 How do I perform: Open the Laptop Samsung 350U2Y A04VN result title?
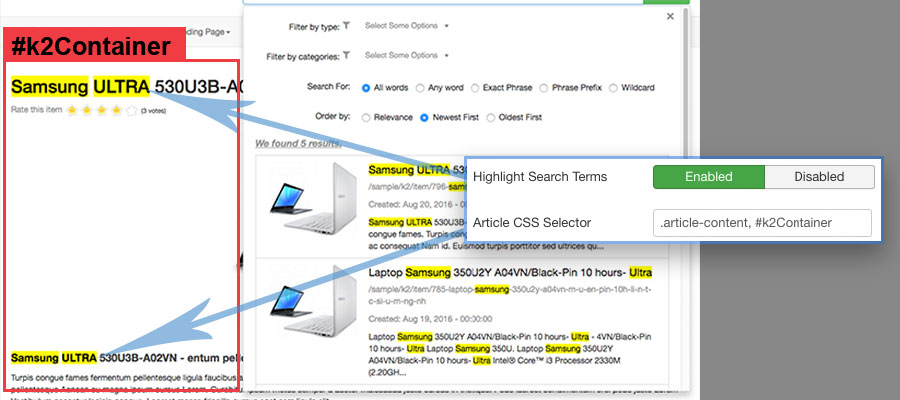pyautogui.click(x=510, y=272)
